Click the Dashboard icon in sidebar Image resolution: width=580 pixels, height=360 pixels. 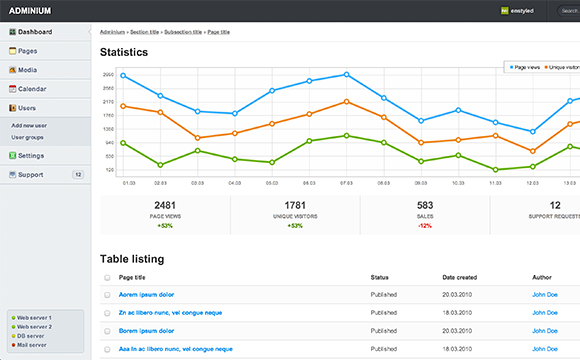point(13,32)
